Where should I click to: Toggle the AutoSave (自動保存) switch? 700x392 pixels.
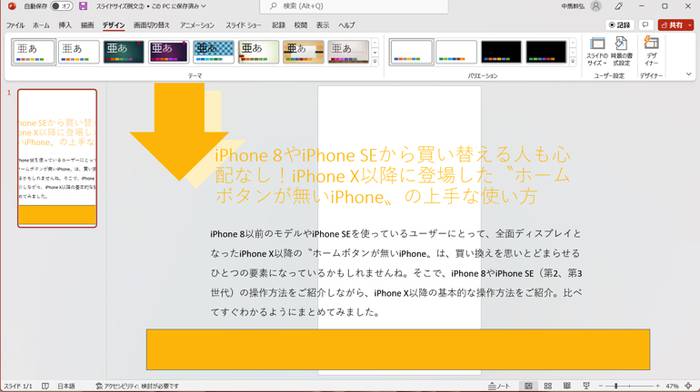coord(62,6)
